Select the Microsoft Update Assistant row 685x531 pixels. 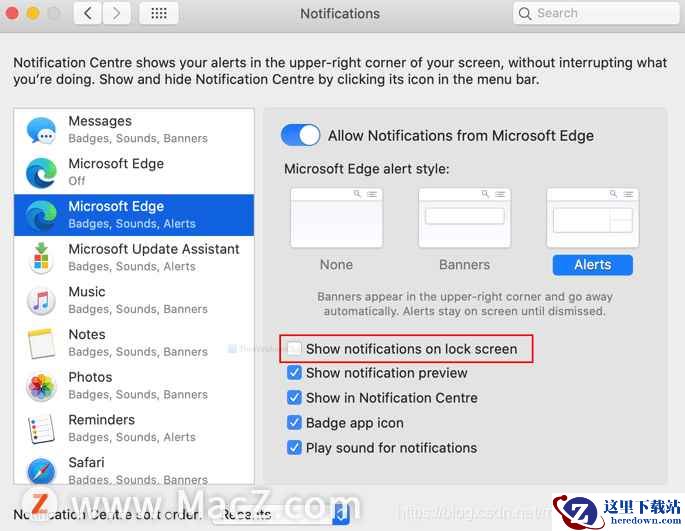pos(134,258)
